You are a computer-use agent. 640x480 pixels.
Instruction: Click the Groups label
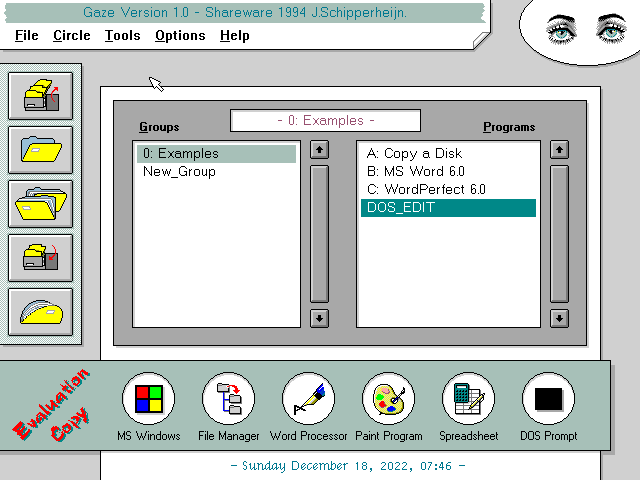(159, 127)
